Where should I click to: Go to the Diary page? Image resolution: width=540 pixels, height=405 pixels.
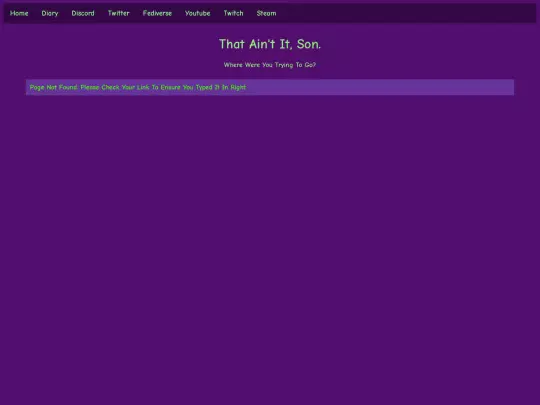pyautogui.click(x=50, y=13)
